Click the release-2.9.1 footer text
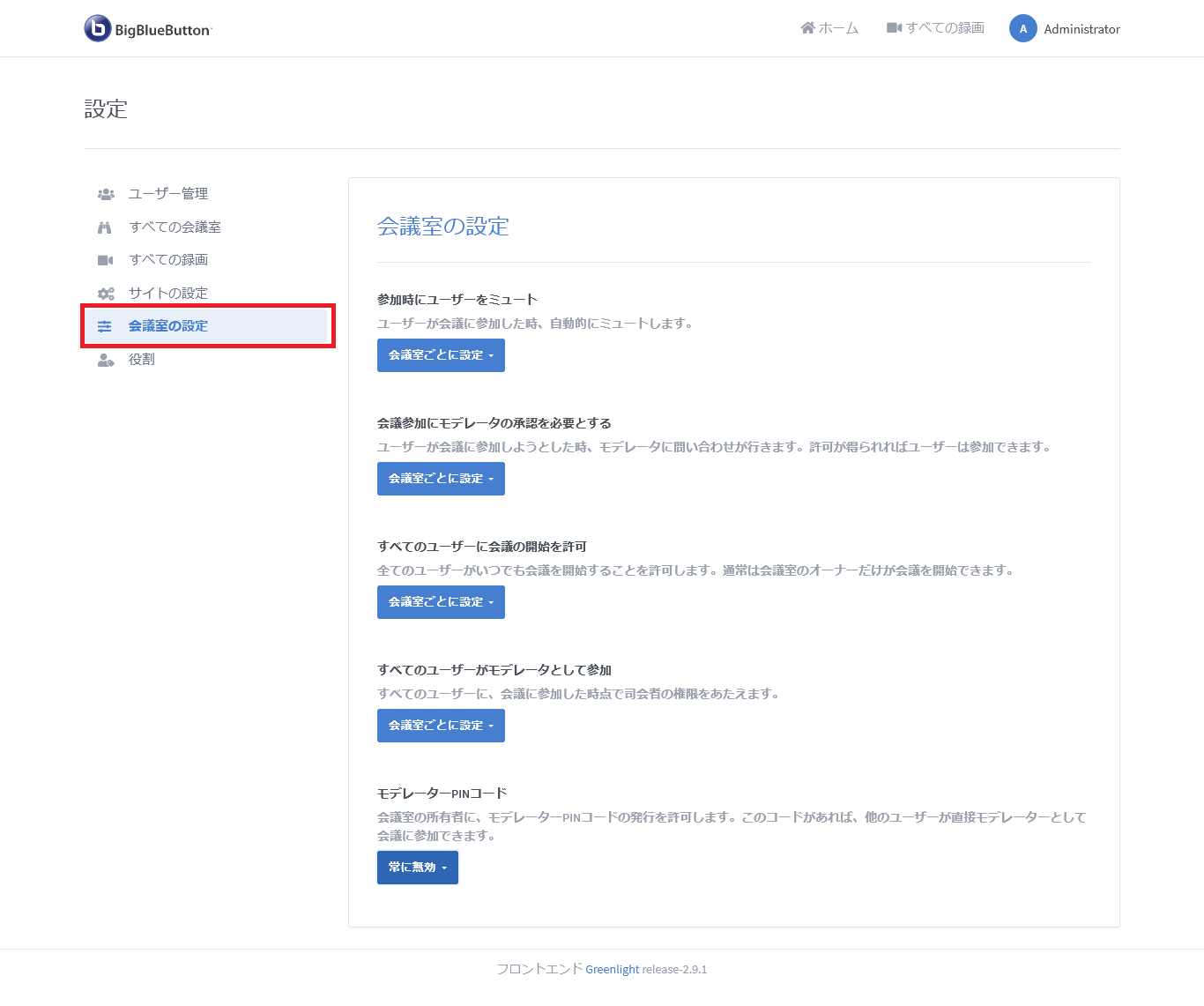The height and width of the screenshot is (1006, 1204). (674, 970)
